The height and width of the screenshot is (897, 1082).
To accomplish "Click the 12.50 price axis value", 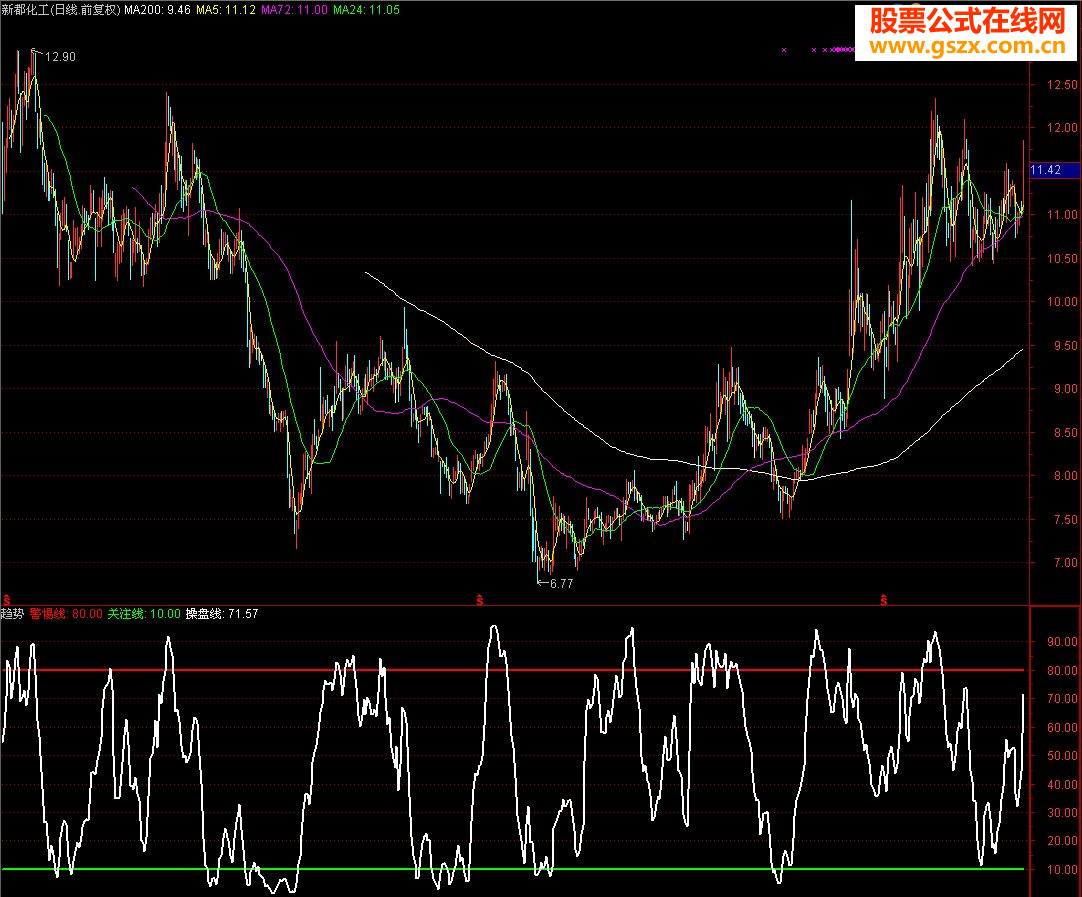I will pyautogui.click(x=1061, y=85).
